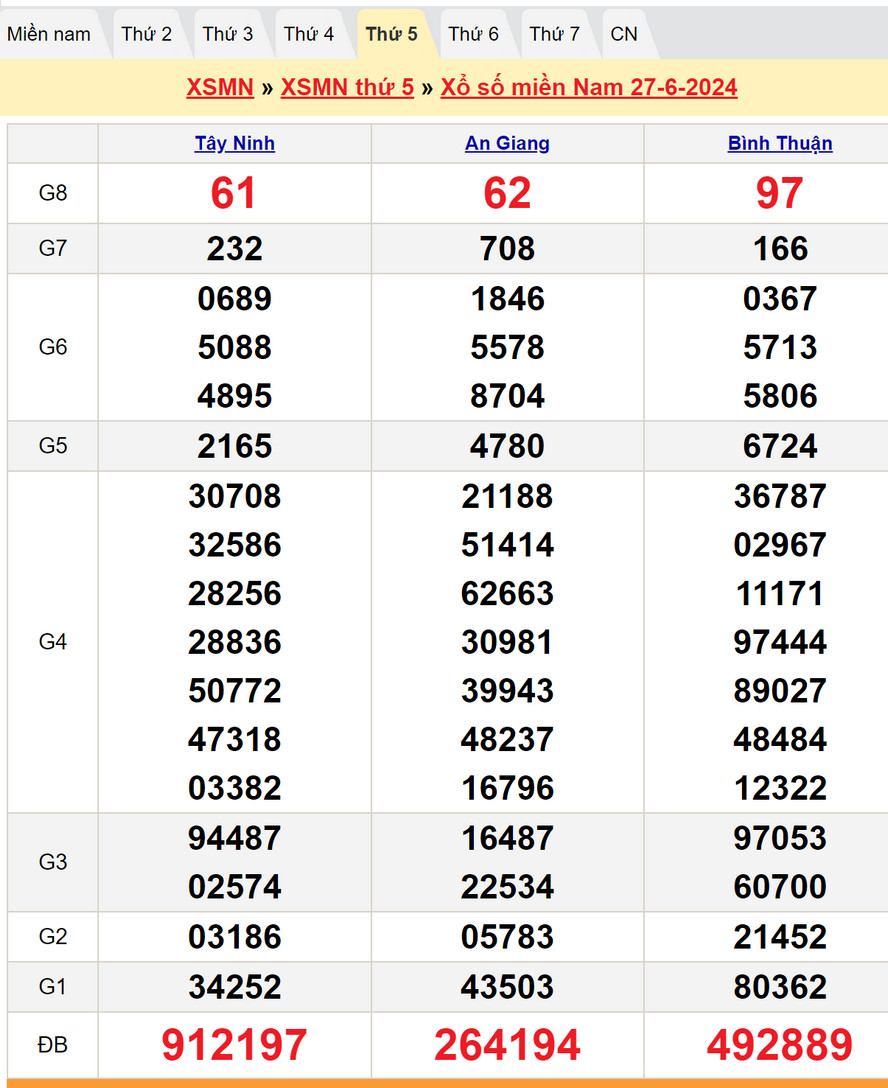Open the XSMN thứ 5 link

[x=347, y=87]
